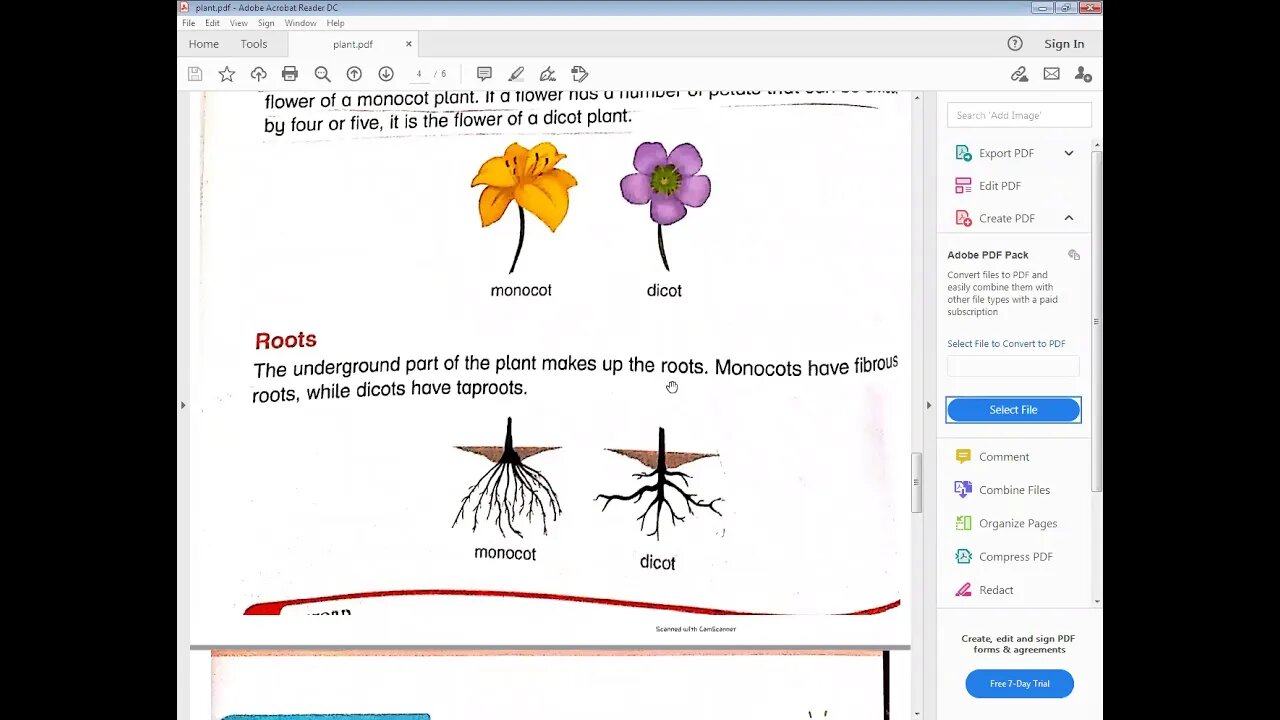Click the monocot flower picture
Viewport: 1280px width, 720px height.
(x=524, y=207)
